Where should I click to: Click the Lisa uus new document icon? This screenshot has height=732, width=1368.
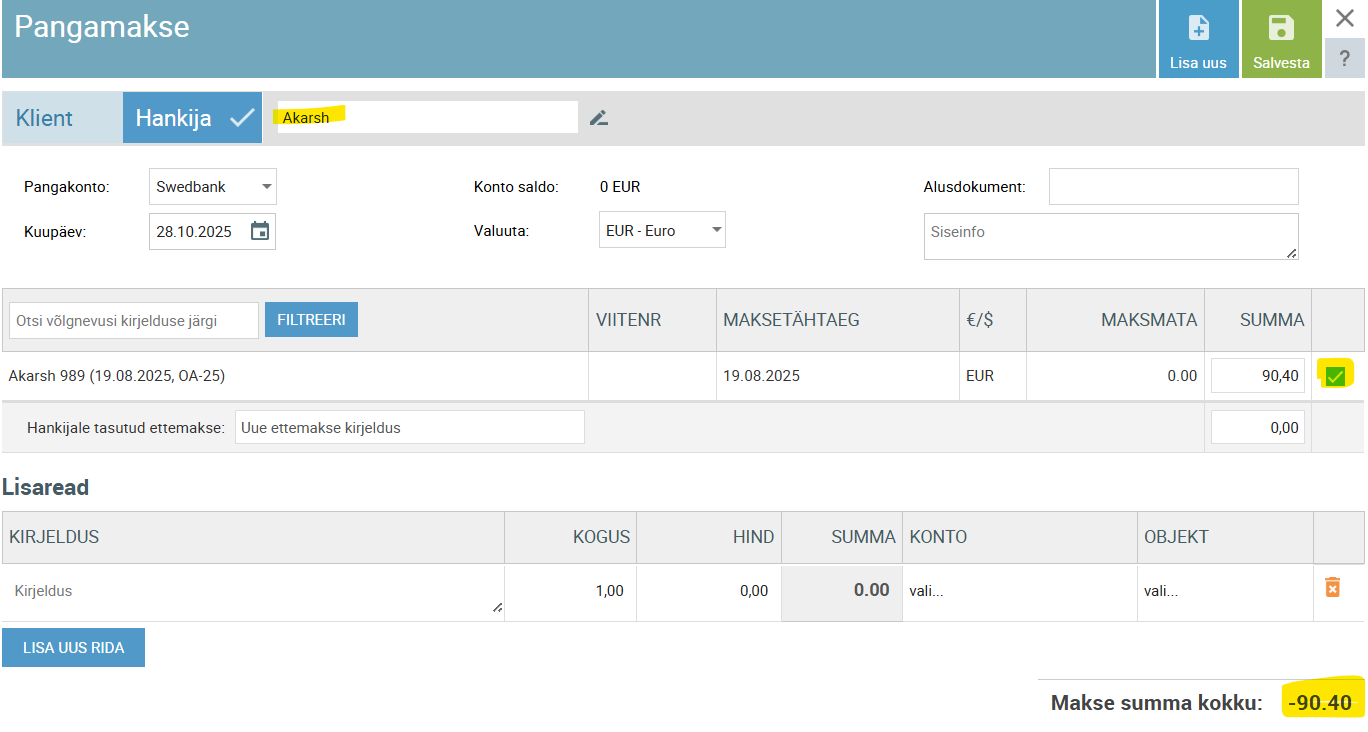pyautogui.click(x=1197, y=29)
